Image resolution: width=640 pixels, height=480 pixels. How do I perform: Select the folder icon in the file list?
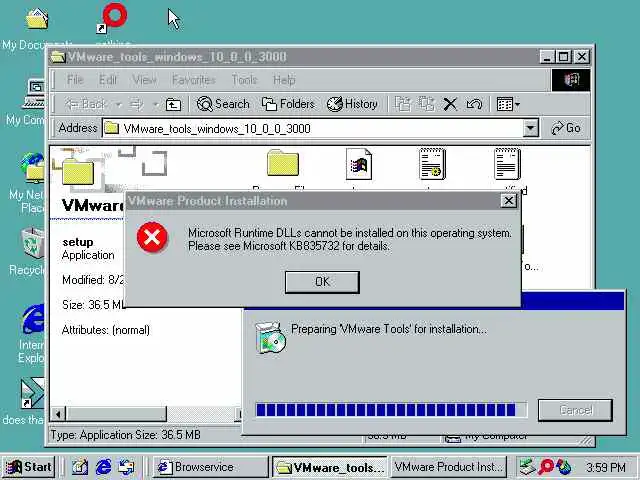[282, 163]
